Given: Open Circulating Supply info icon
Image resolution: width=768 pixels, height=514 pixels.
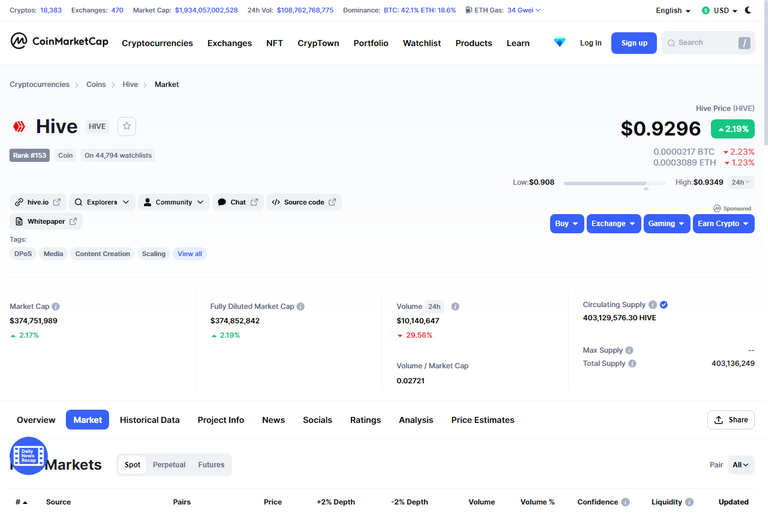Looking at the screenshot, I should 652,305.
